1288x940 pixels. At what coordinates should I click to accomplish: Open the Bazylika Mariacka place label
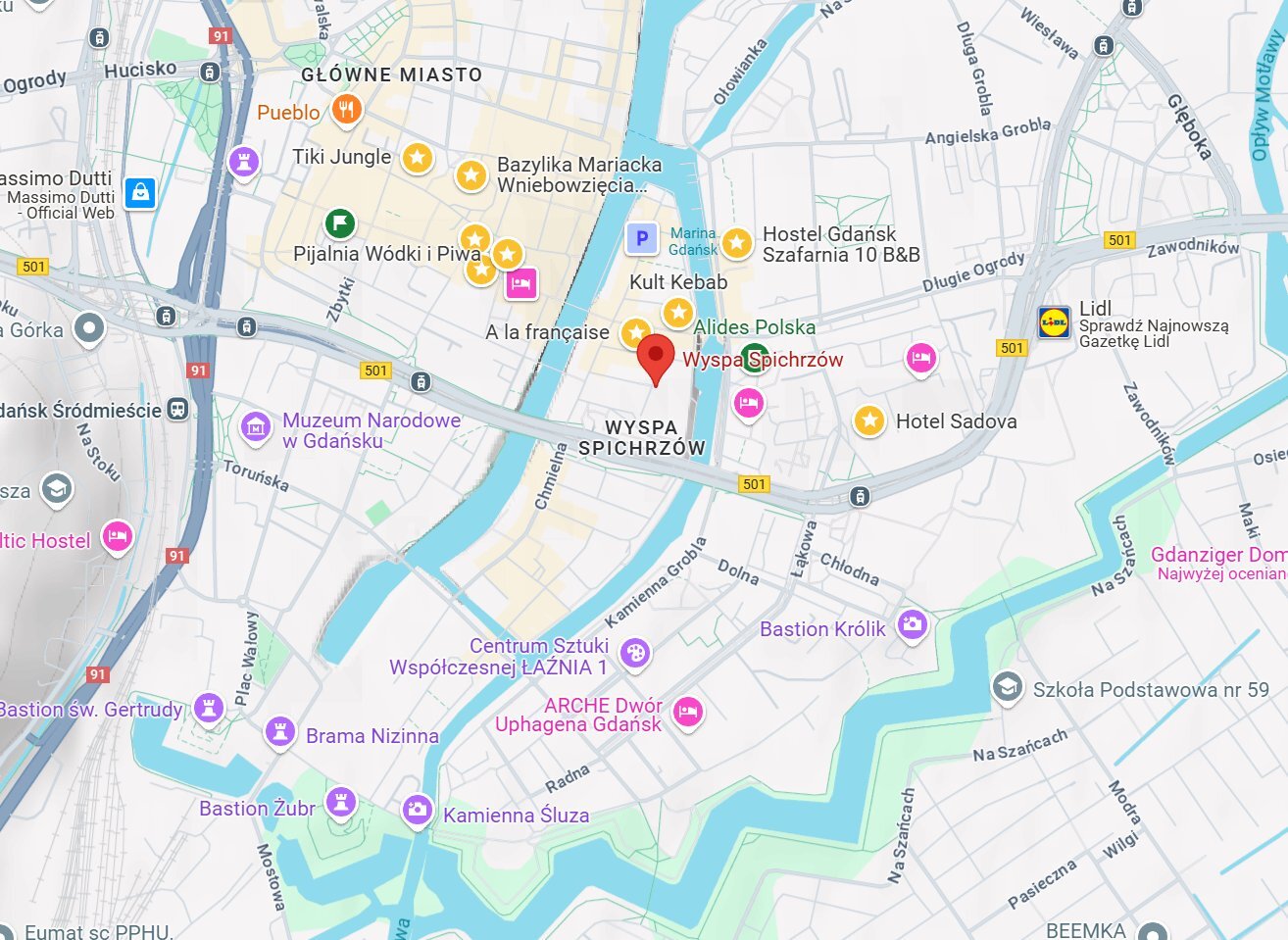pos(579,174)
